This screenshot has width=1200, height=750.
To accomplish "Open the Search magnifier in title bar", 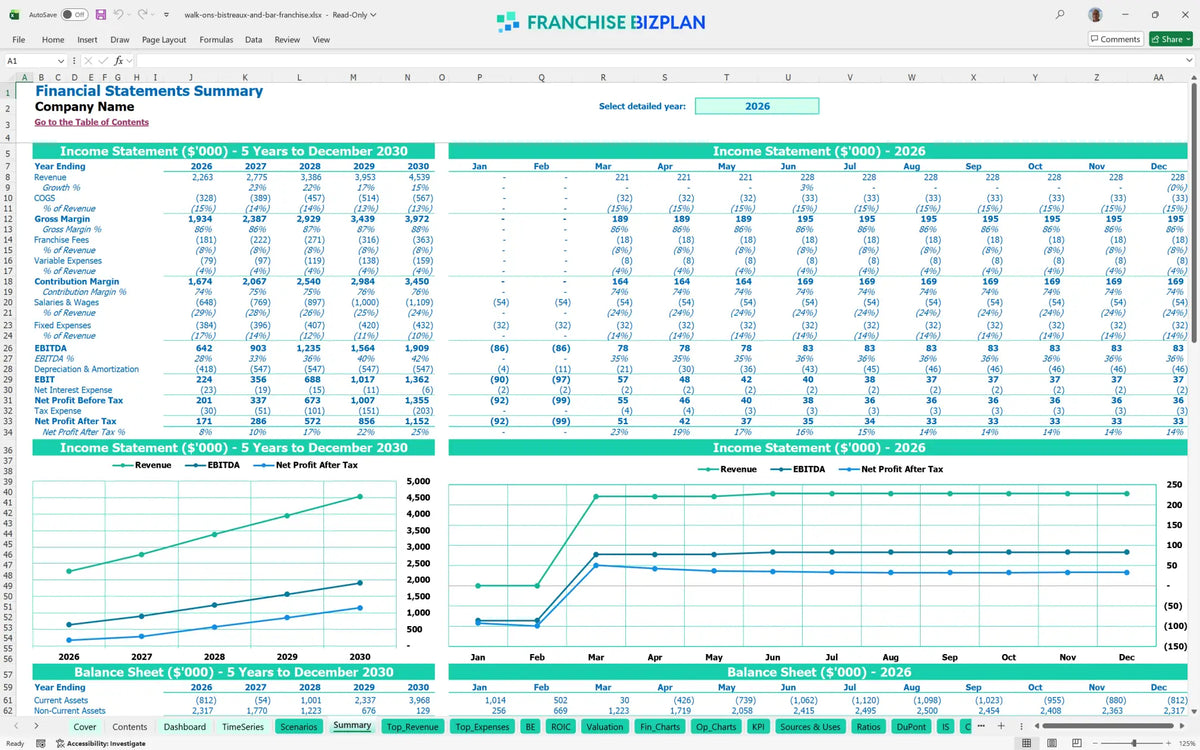I will pyautogui.click(x=1060, y=15).
